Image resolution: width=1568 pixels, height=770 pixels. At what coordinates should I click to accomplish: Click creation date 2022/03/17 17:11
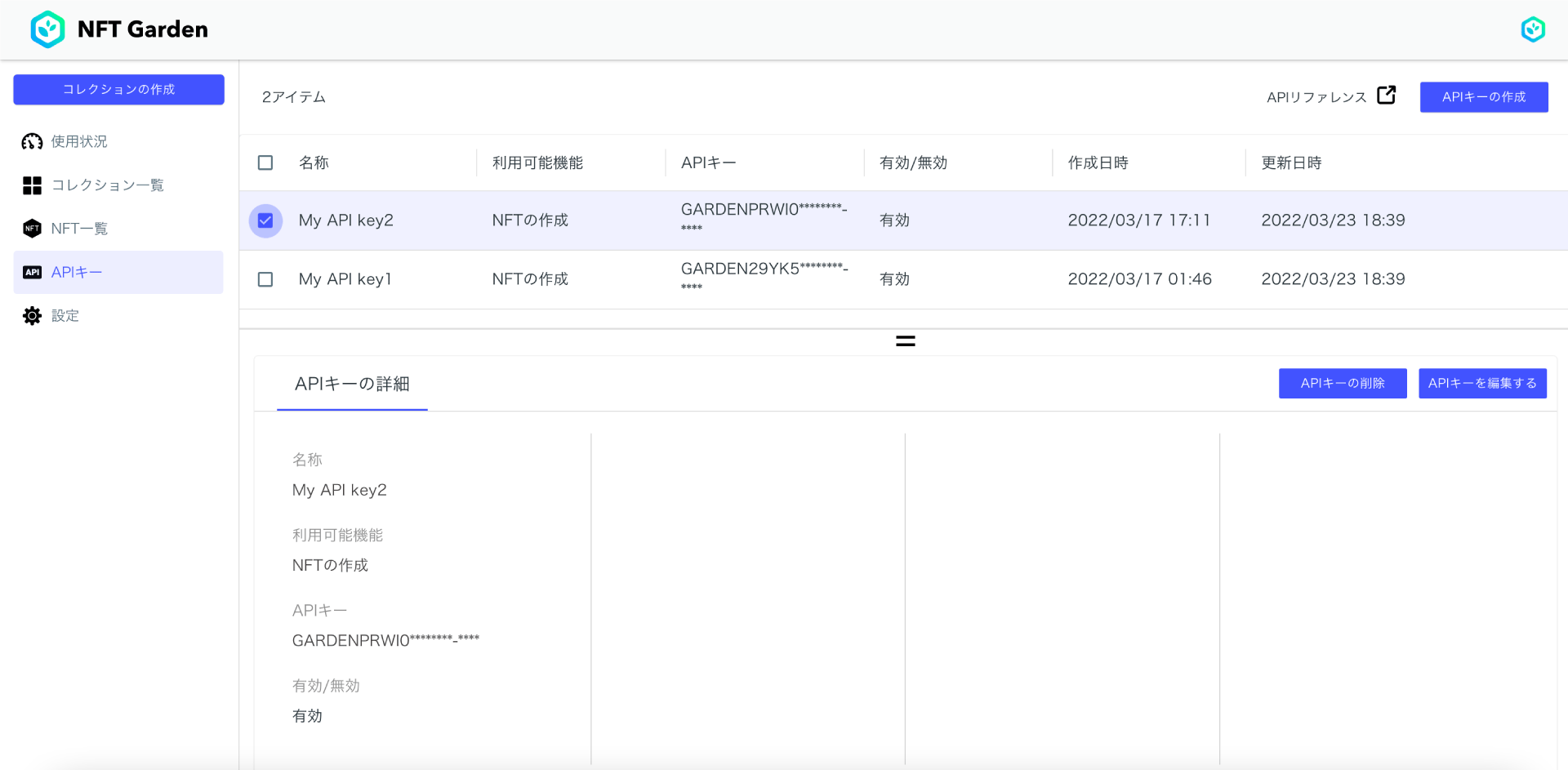[x=1139, y=220]
